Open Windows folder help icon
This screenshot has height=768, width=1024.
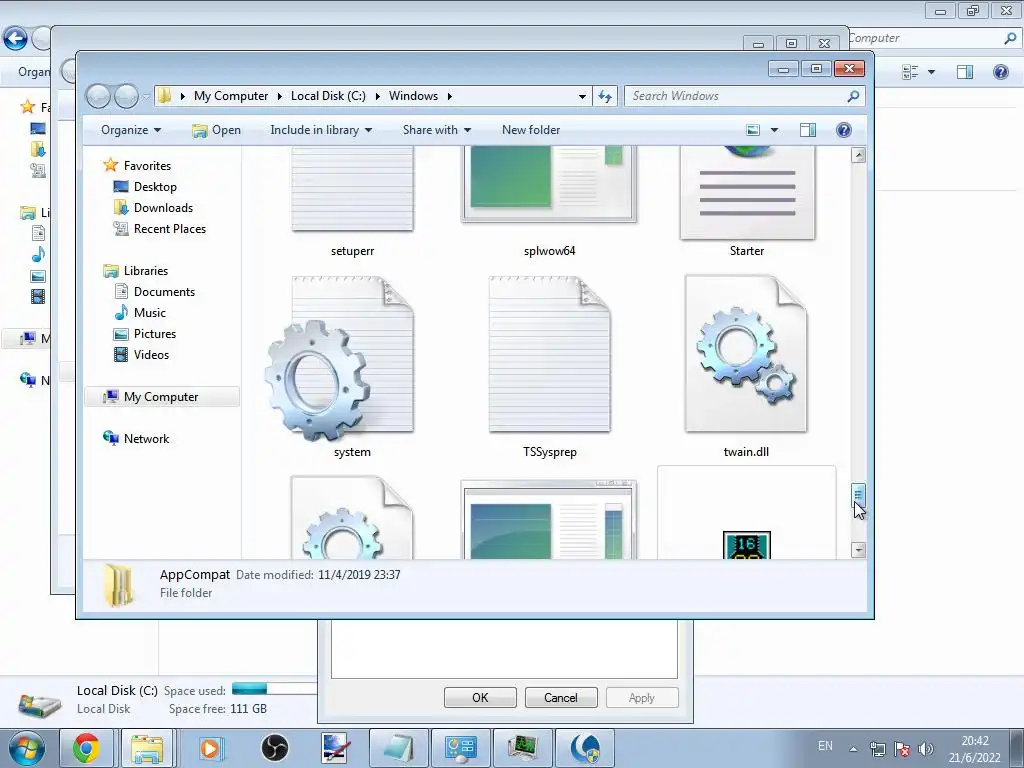(844, 130)
